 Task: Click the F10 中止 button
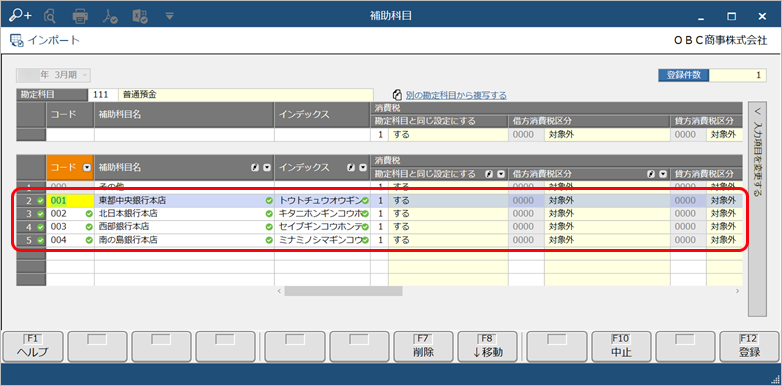click(x=621, y=346)
